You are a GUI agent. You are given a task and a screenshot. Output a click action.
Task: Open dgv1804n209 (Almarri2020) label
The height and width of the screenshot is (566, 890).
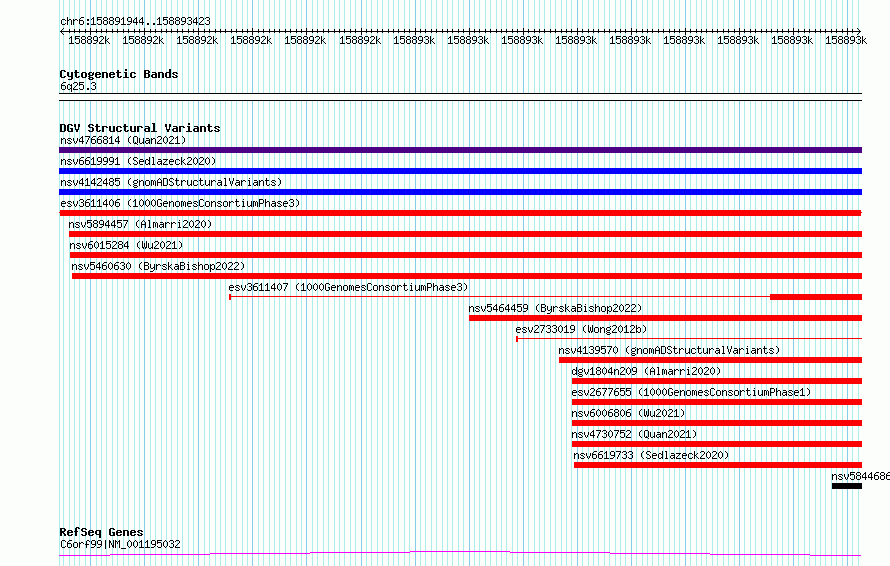click(x=646, y=371)
